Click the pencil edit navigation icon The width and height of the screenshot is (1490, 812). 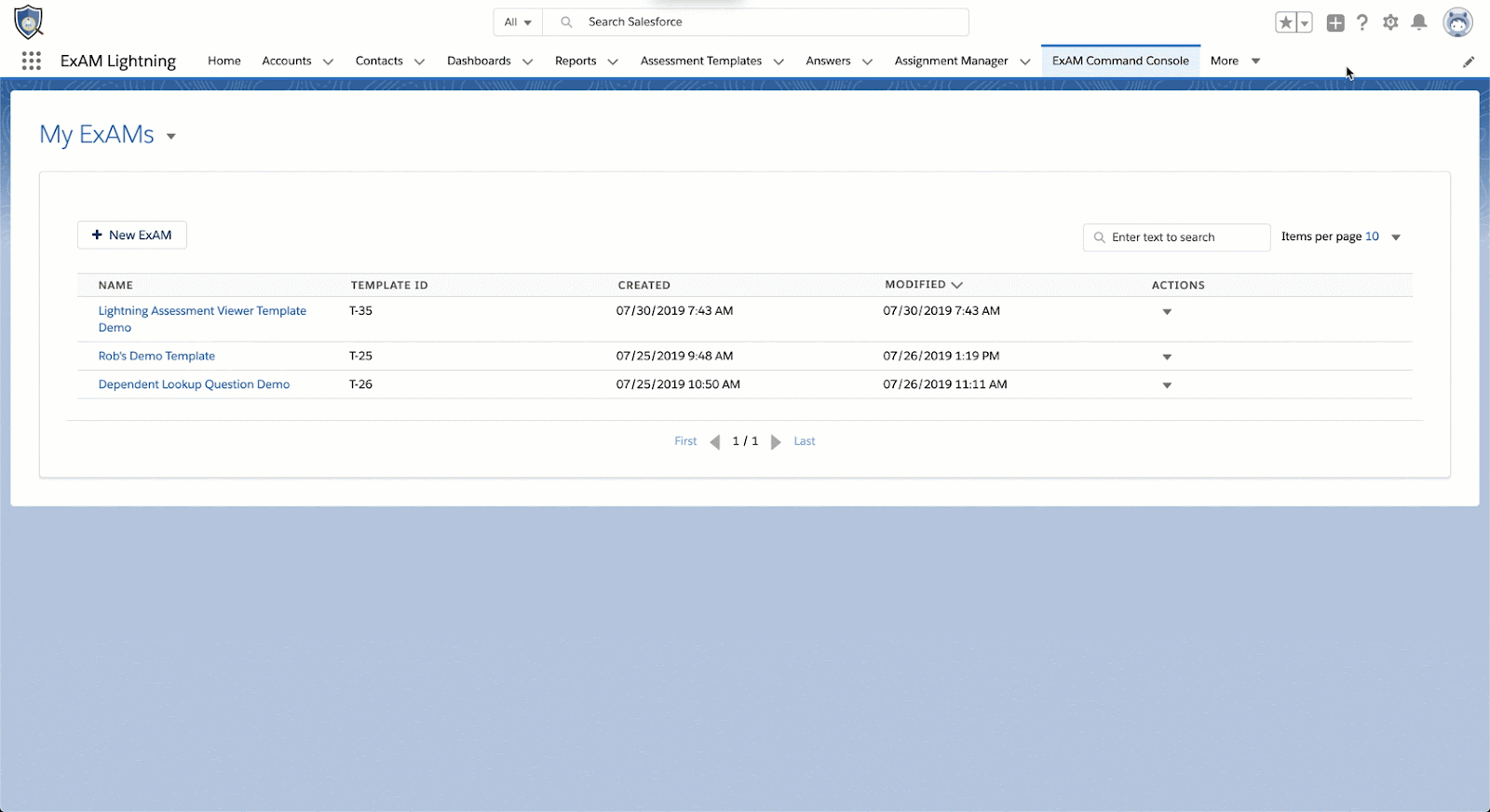1469,62
